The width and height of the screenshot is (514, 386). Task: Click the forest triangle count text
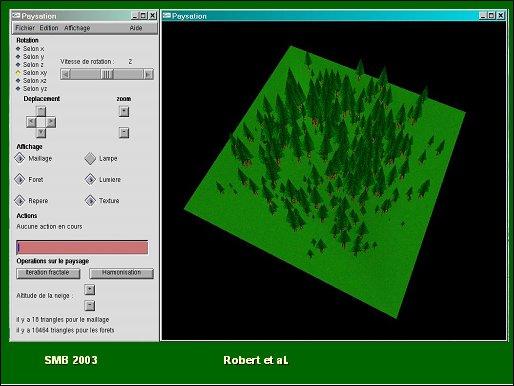click(x=65, y=330)
